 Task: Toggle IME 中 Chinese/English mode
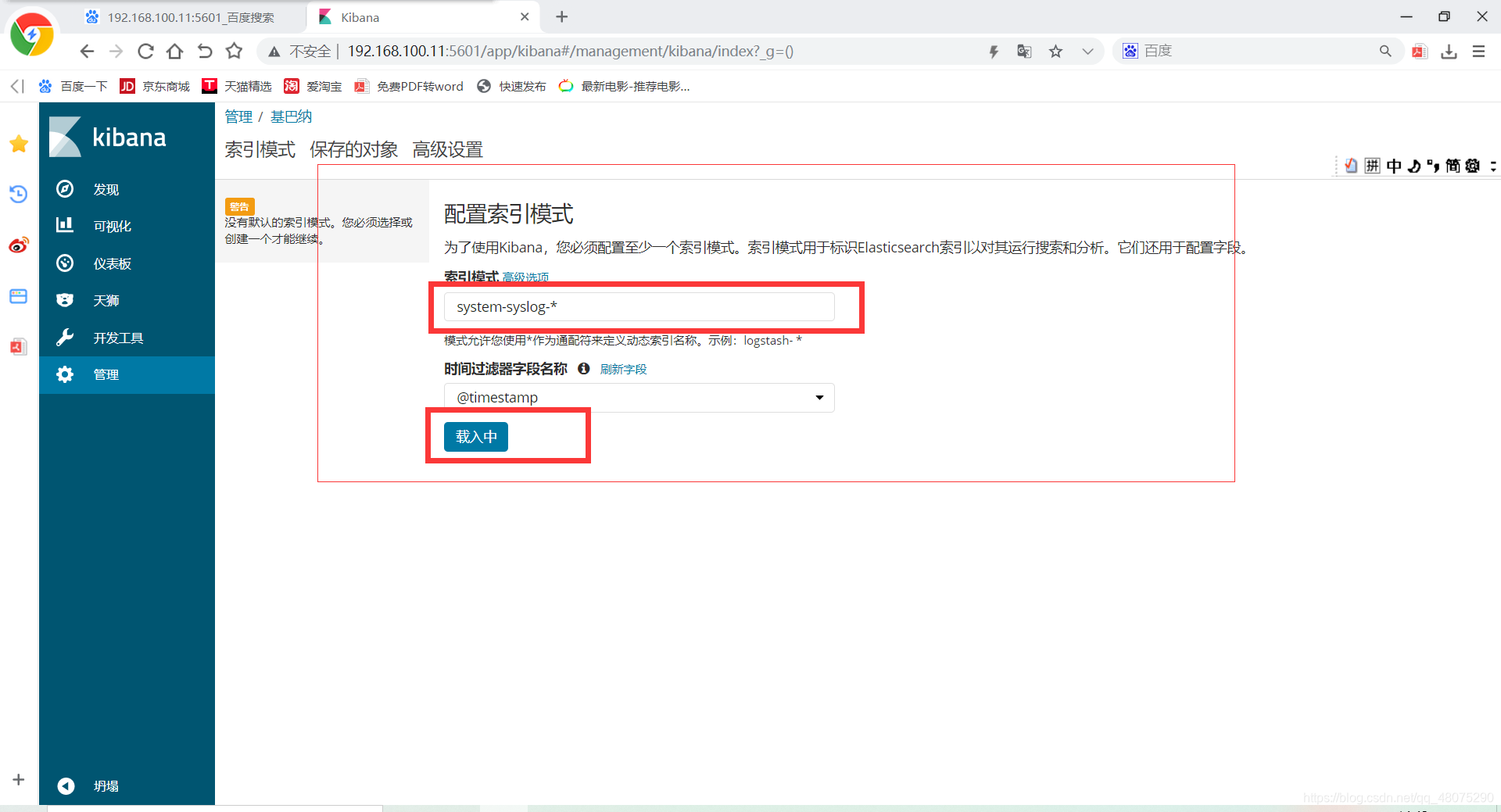coord(1394,166)
